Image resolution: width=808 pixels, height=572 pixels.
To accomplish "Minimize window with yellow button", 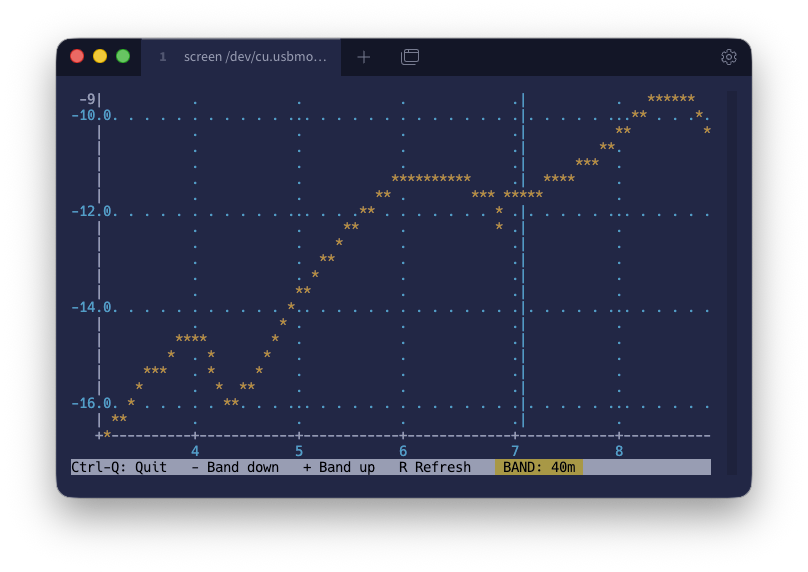I will [x=100, y=56].
